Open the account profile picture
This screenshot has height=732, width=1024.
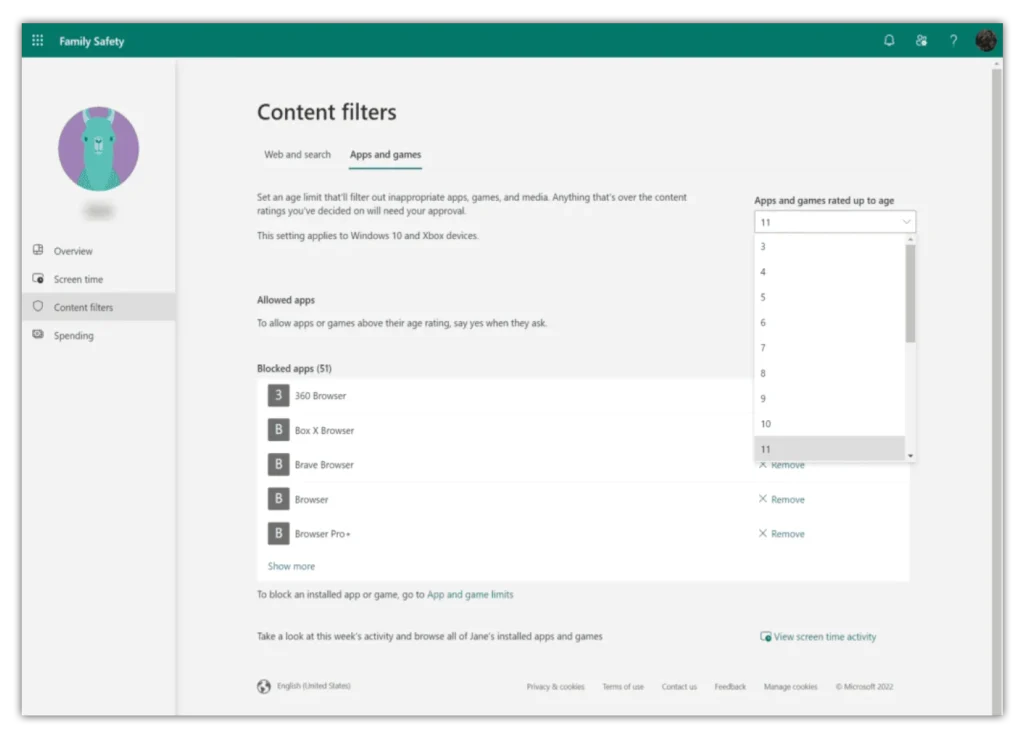tap(985, 40)
